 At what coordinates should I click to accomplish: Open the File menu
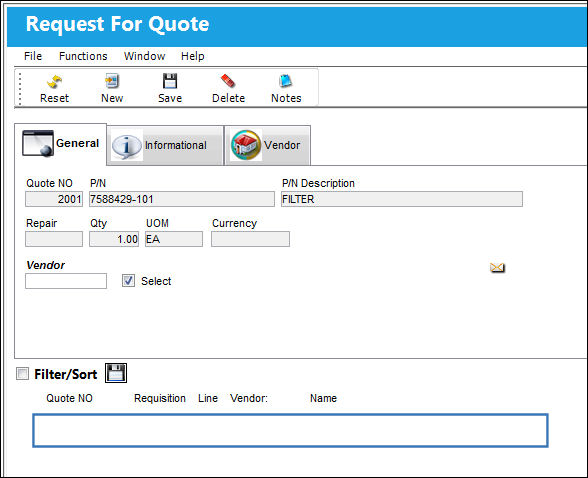click(33, 56)
